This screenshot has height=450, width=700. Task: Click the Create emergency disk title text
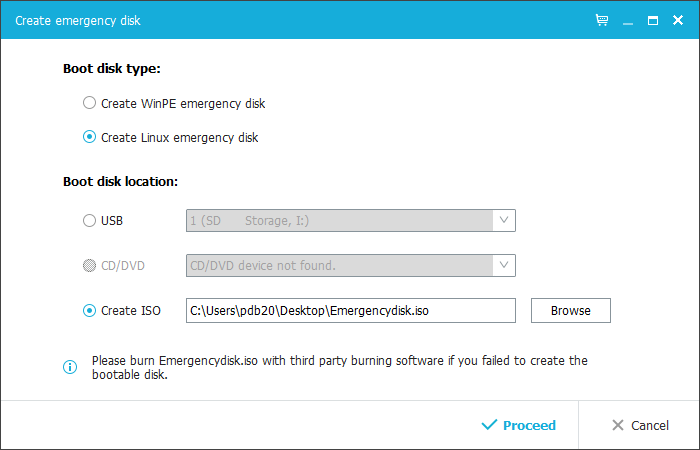(x=78, y=21)
